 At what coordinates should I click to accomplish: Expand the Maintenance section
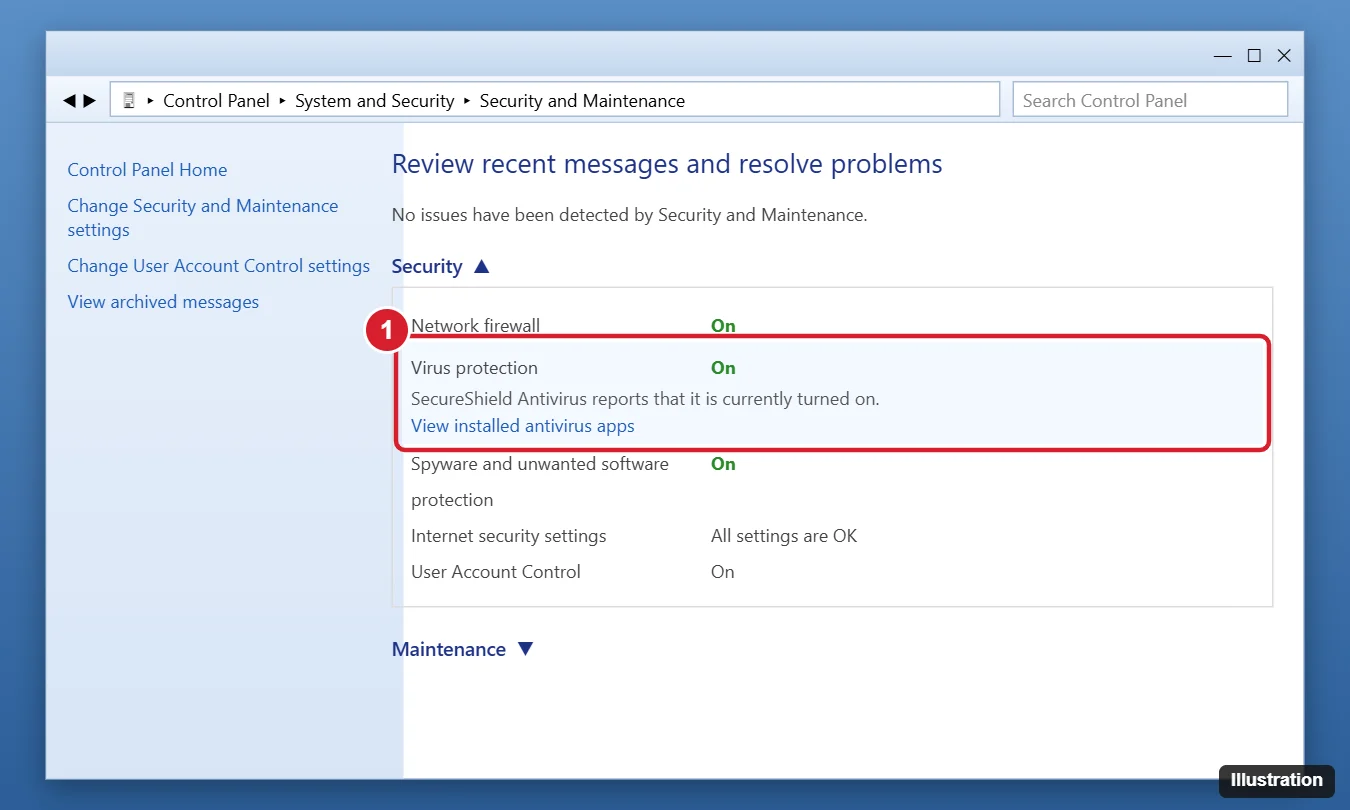(525, 649)
